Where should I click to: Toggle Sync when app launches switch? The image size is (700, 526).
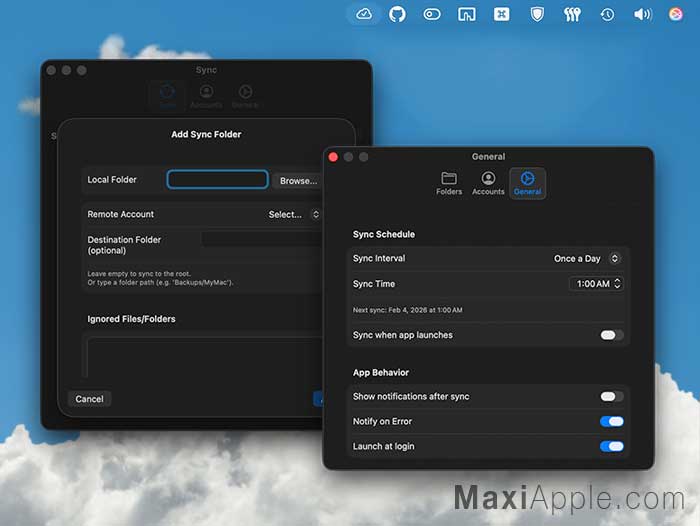click(x=612, y=335)
